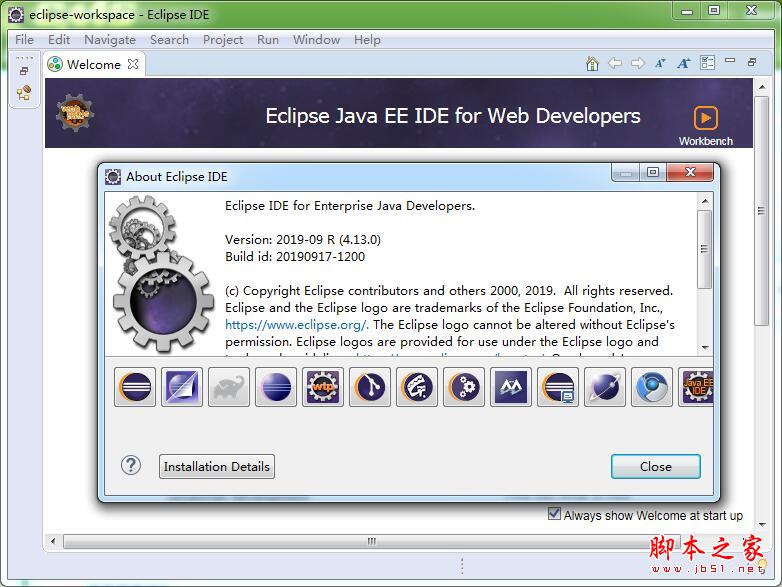Click the blue striped sphere feature icon

[x=276, y=387]
